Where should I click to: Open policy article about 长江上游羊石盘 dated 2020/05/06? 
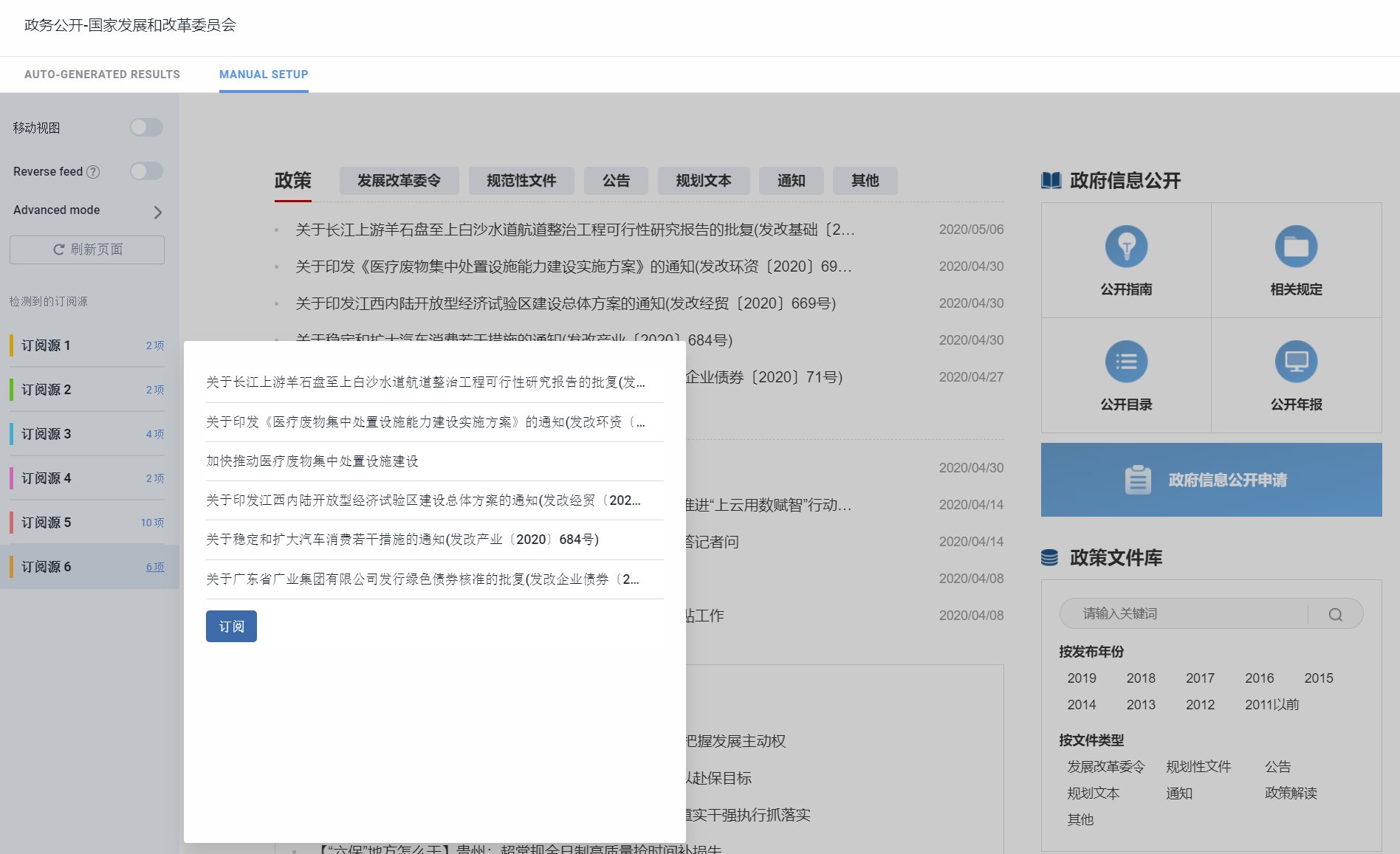coord(575,230)
